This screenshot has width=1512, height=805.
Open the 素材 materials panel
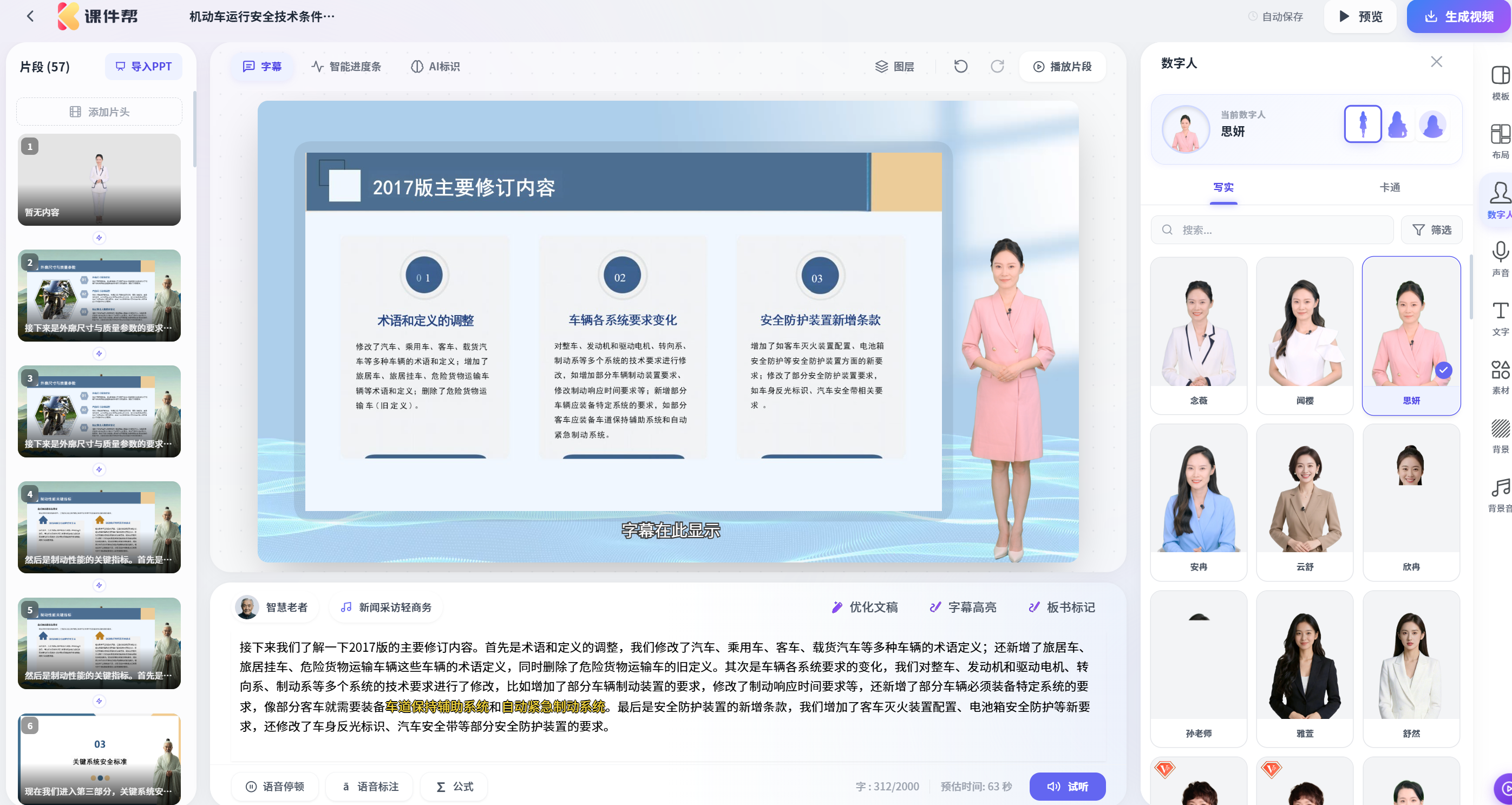click(x=1500, y=377)
